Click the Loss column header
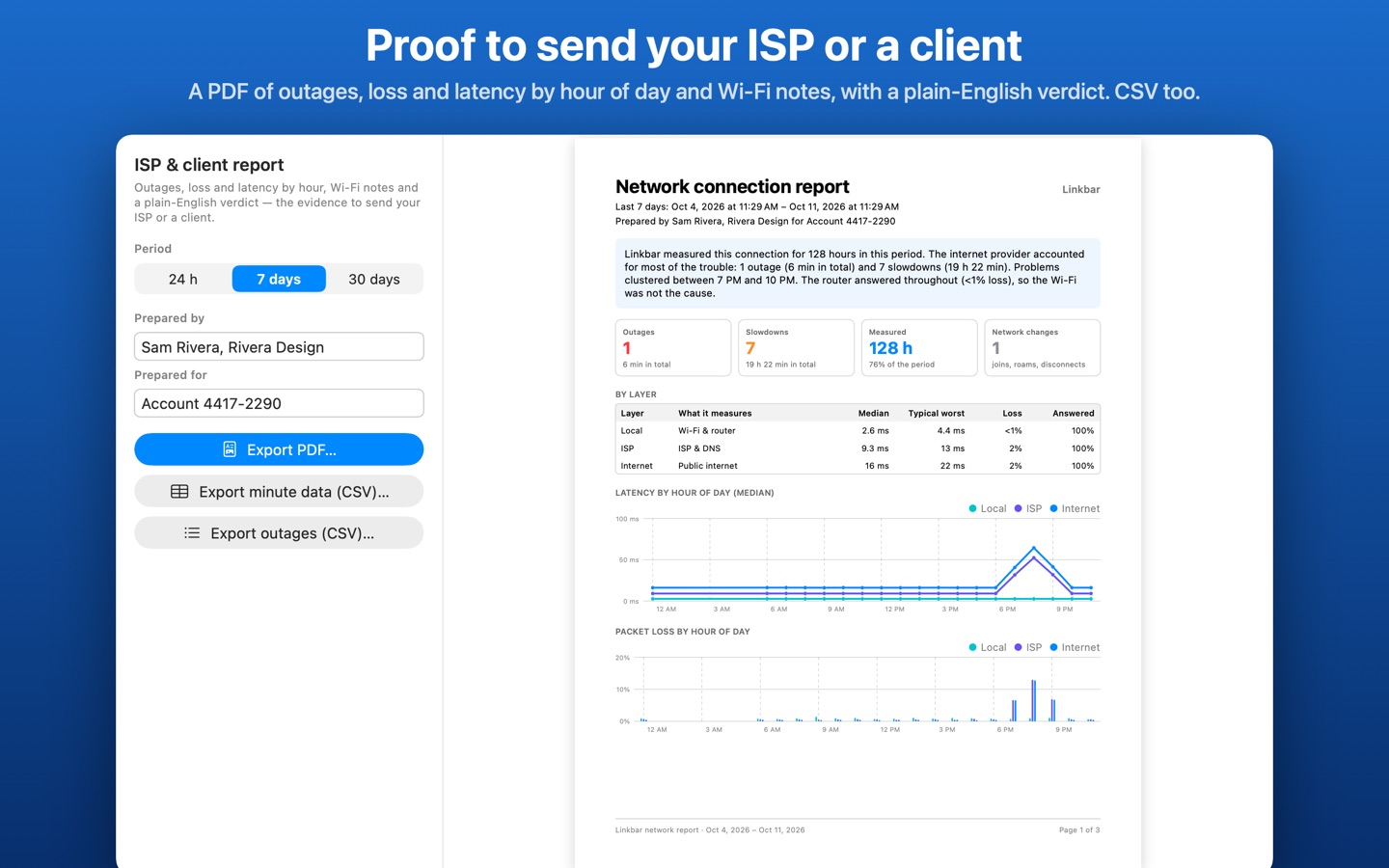 [x=1012, y=414]
